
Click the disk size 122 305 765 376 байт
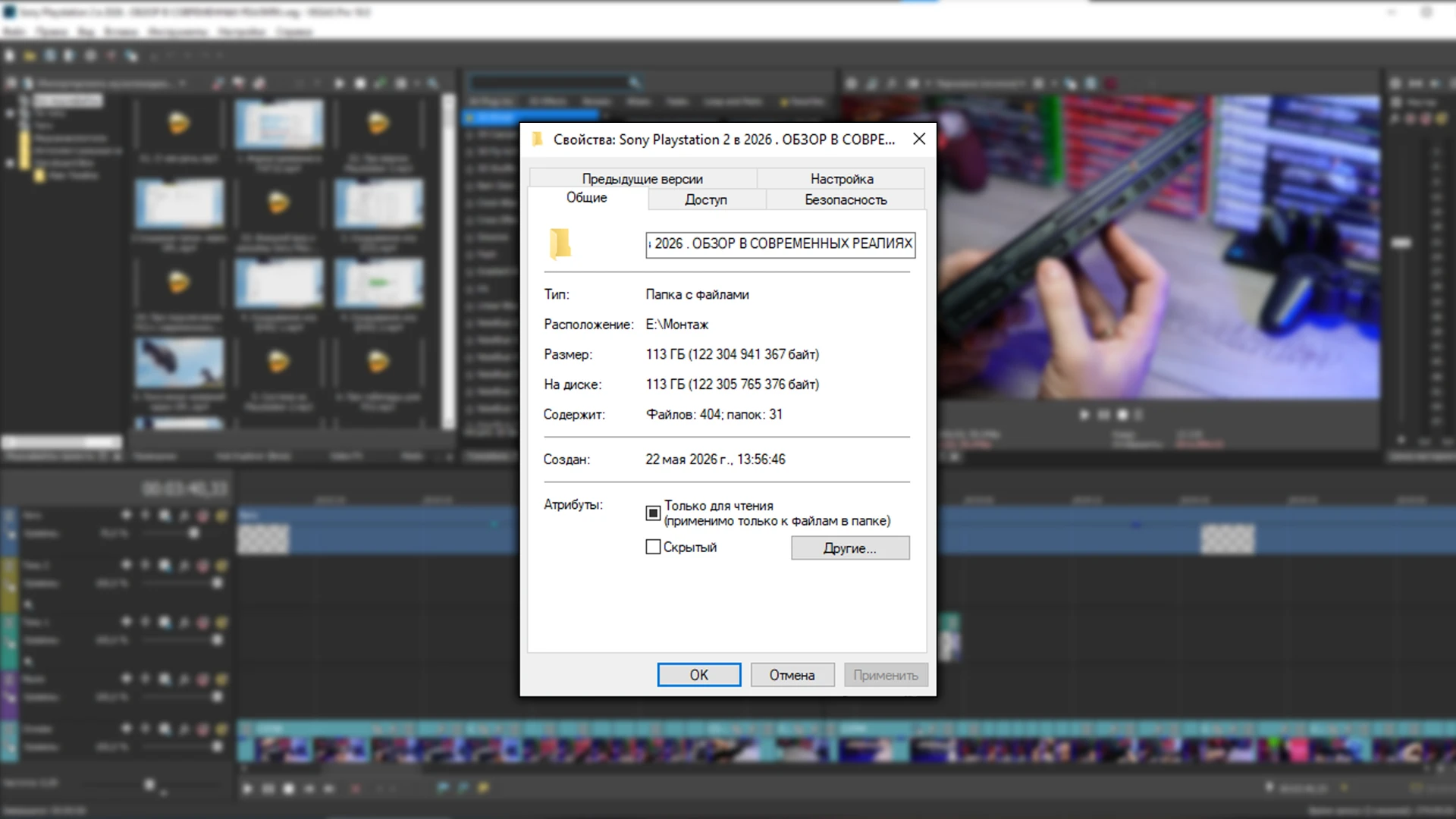[754, 384]
